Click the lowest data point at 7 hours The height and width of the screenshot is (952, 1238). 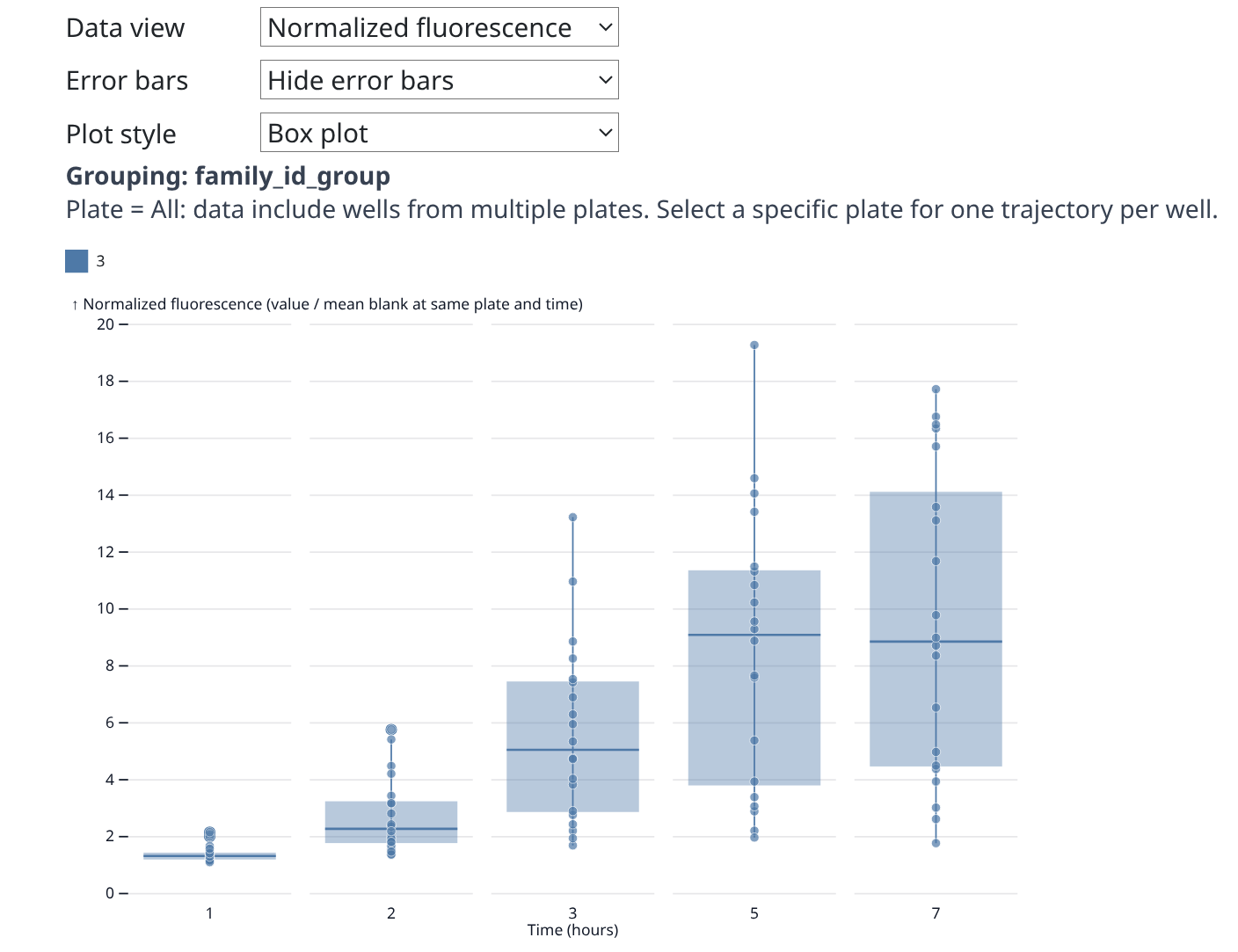click(936, 843)
